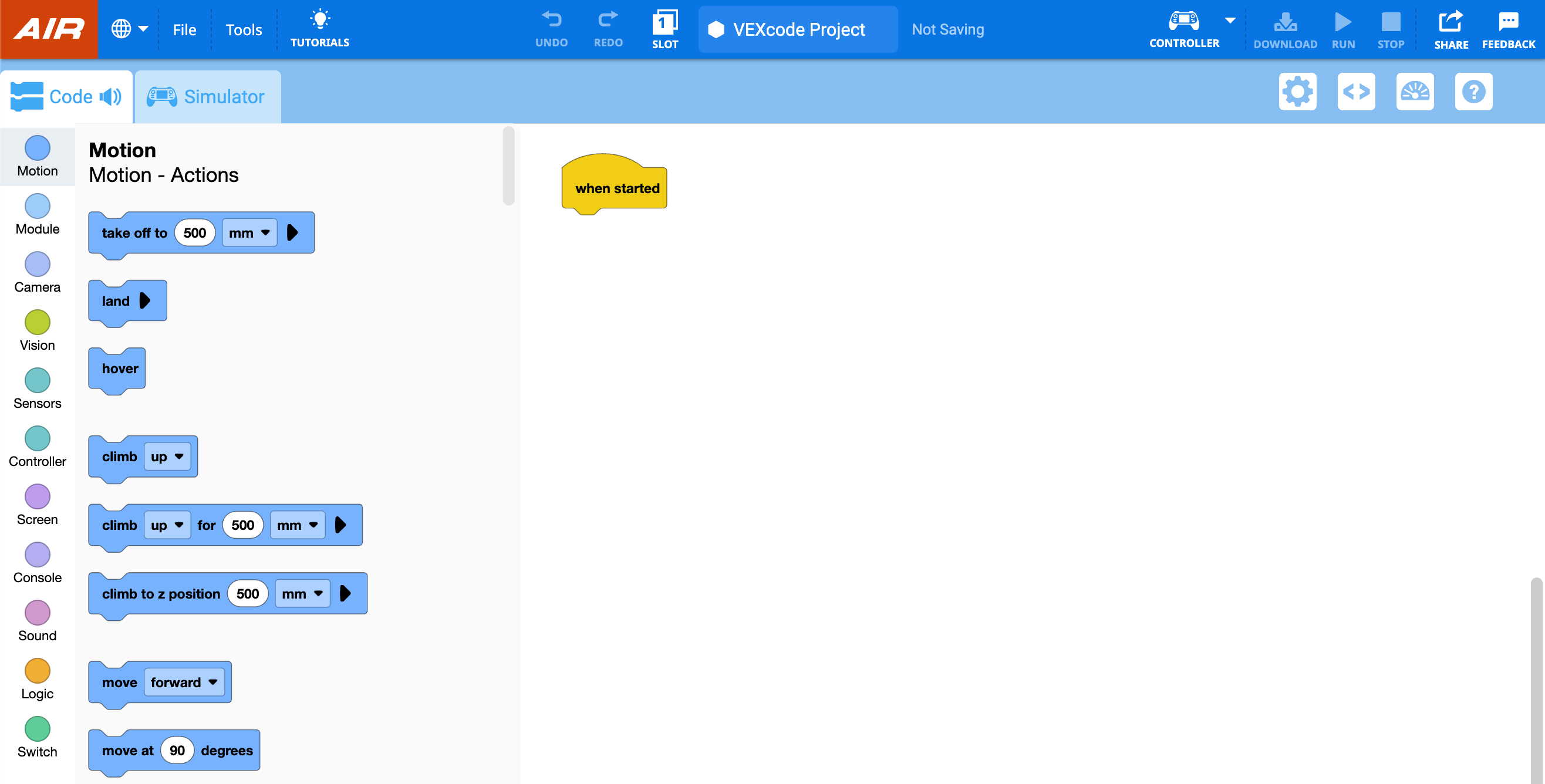The image size is (1545, 784).
Task: Select the Sensors block category
Action: (37, 388)
